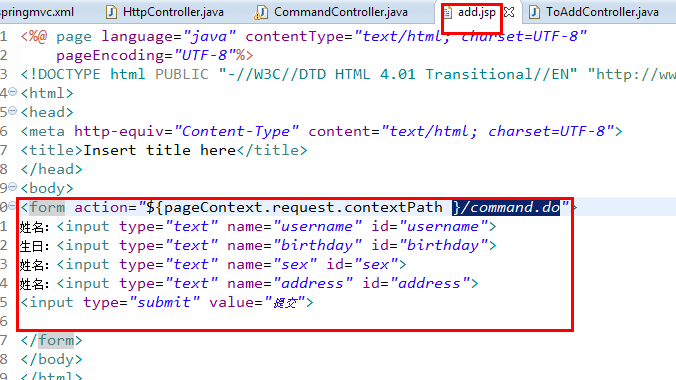Viewport: 676px width, 380px height.
Task: Click the JSP file icon on add.jsp tab
Action: [x=448, y=12]
